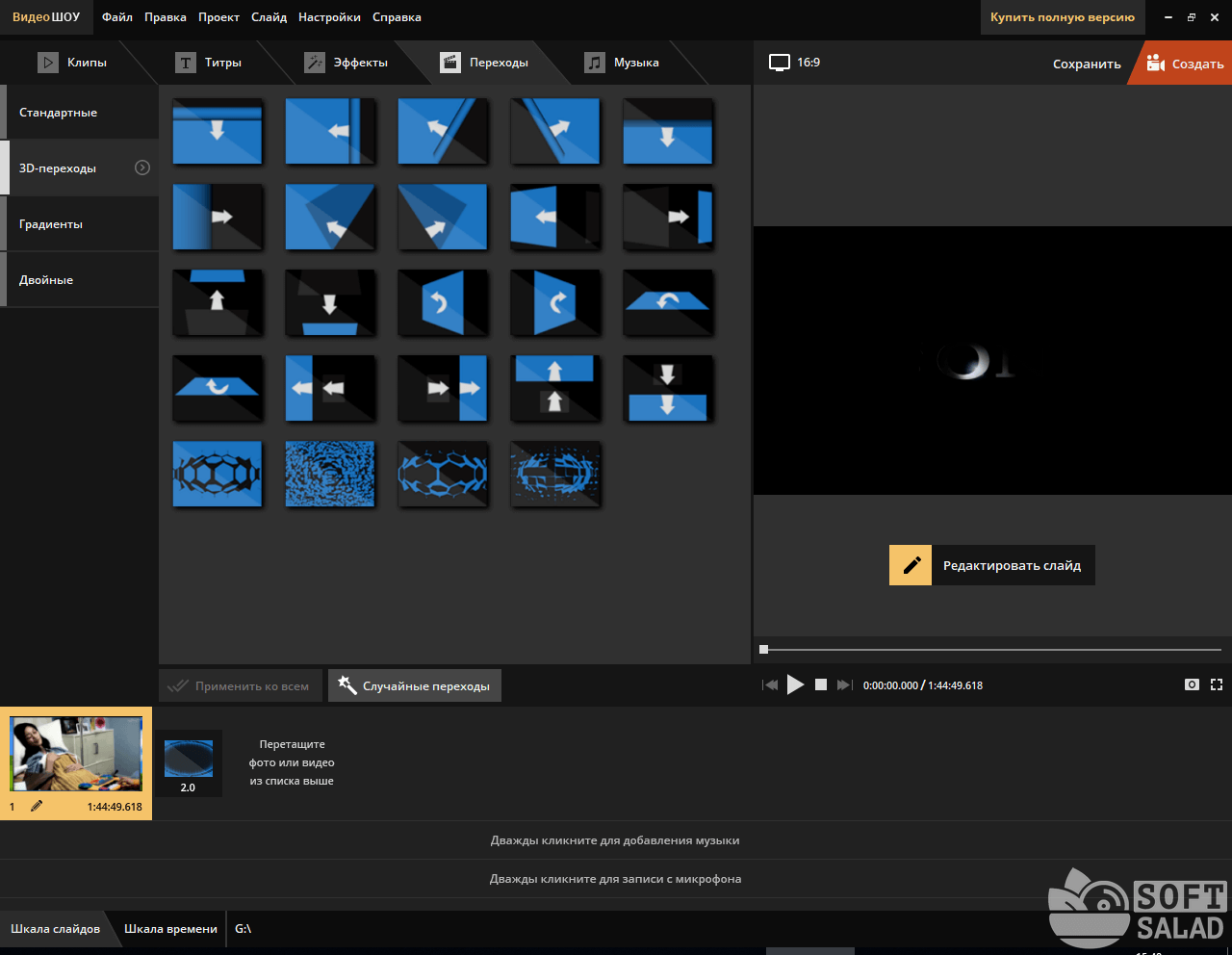Click the Случайные переходы button
The width and height of the screenshot is (1232, 955).
pos(415,685)
